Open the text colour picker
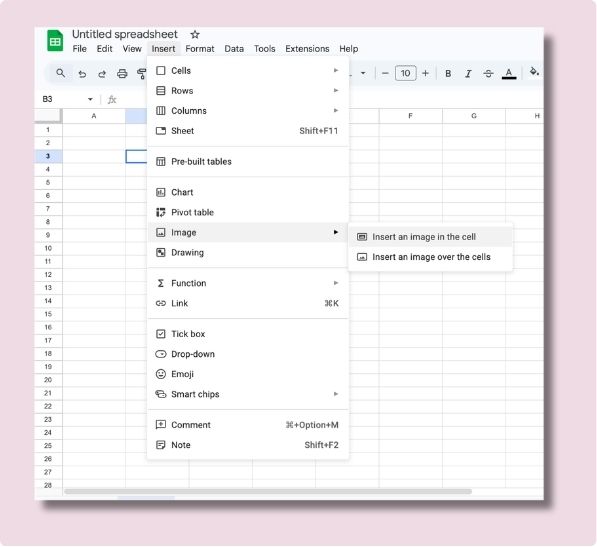The height and width of the screenshot is (547, 597). (509, 73)
